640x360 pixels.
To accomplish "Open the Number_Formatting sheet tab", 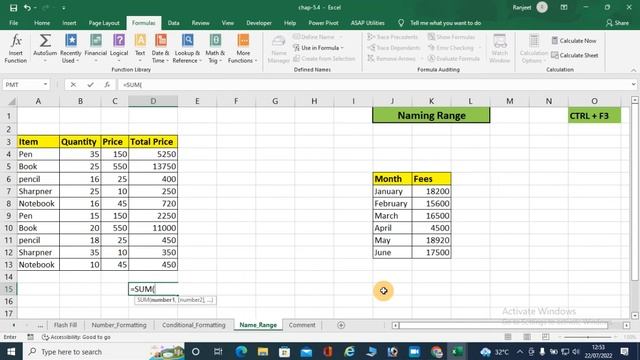I will point(119,325).
